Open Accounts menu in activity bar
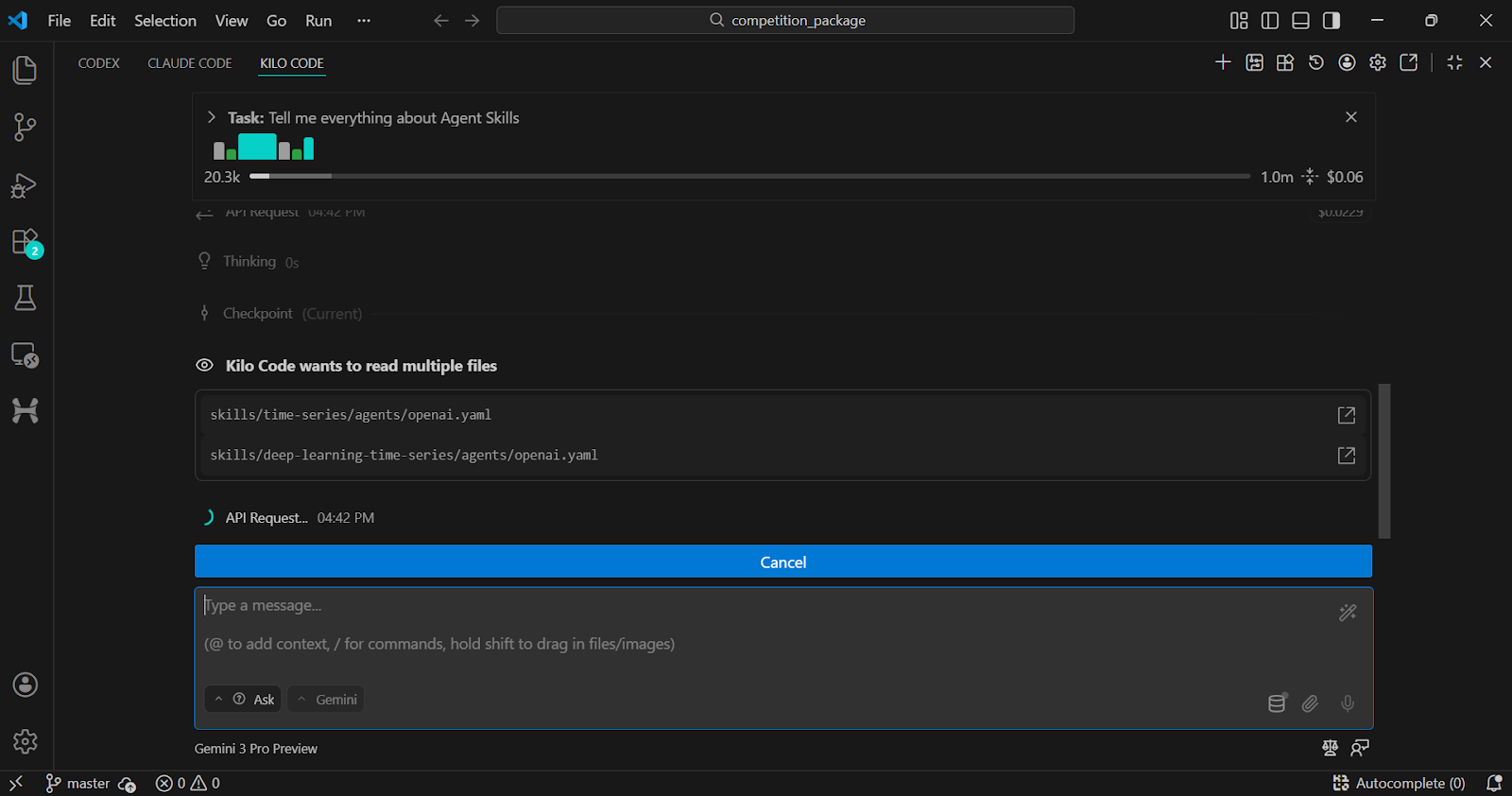 pos(26,684)
